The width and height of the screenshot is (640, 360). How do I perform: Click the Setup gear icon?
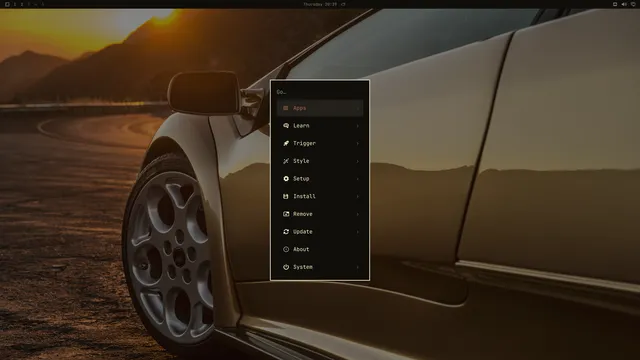(286, 179)
